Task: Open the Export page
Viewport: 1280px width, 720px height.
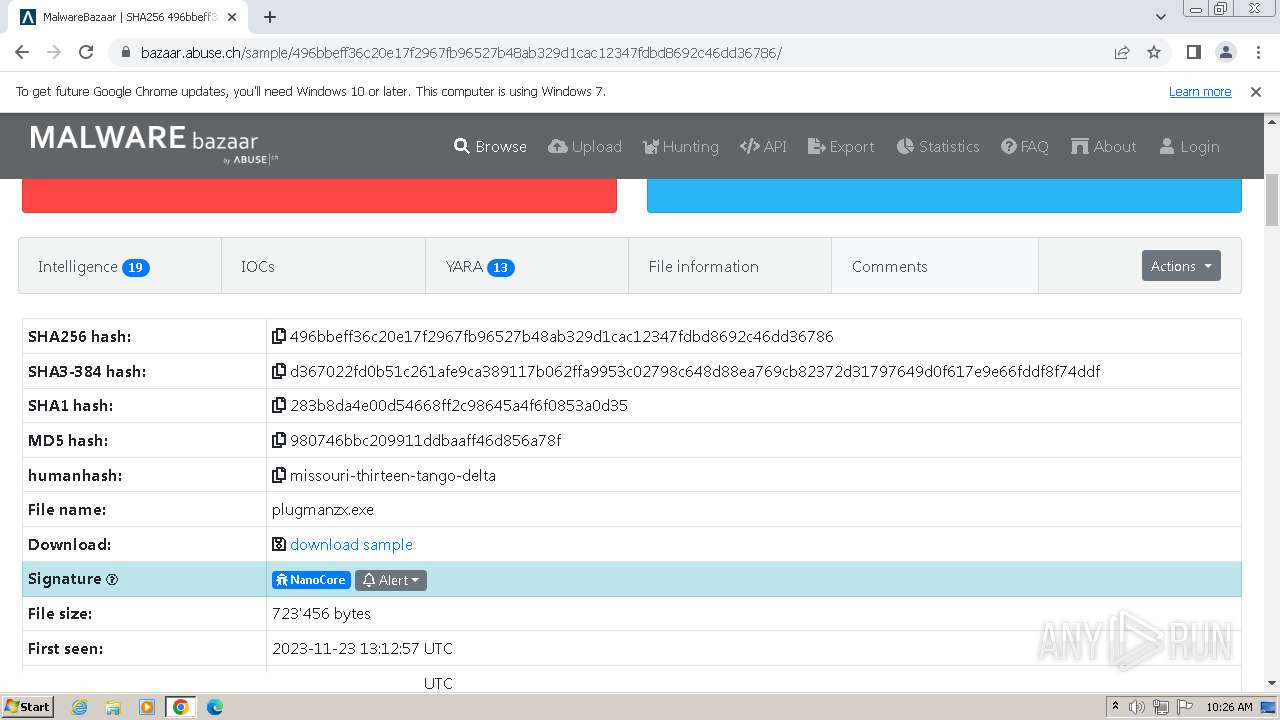Action: click(x=841, y=146)
